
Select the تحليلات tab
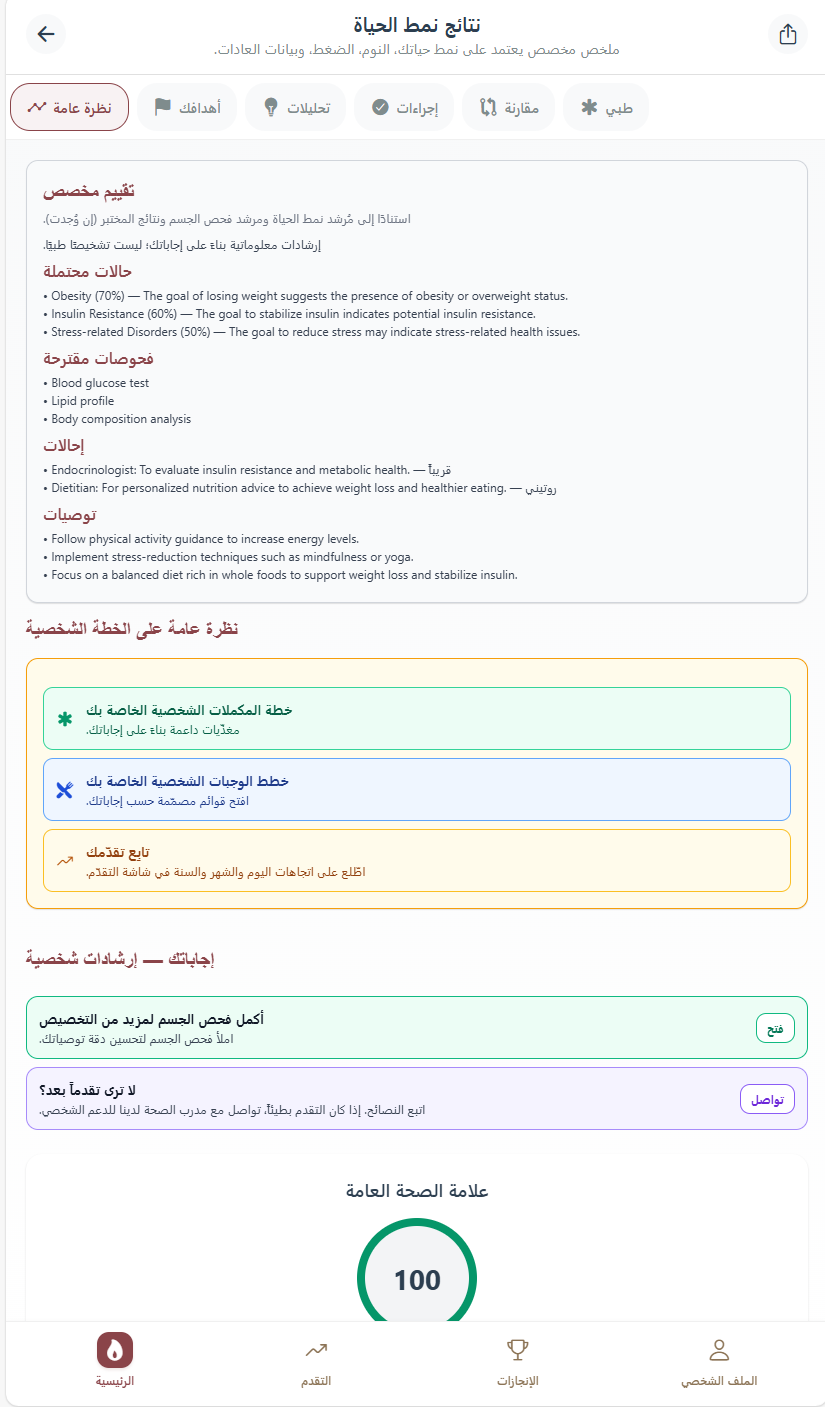tap(296, 107)
